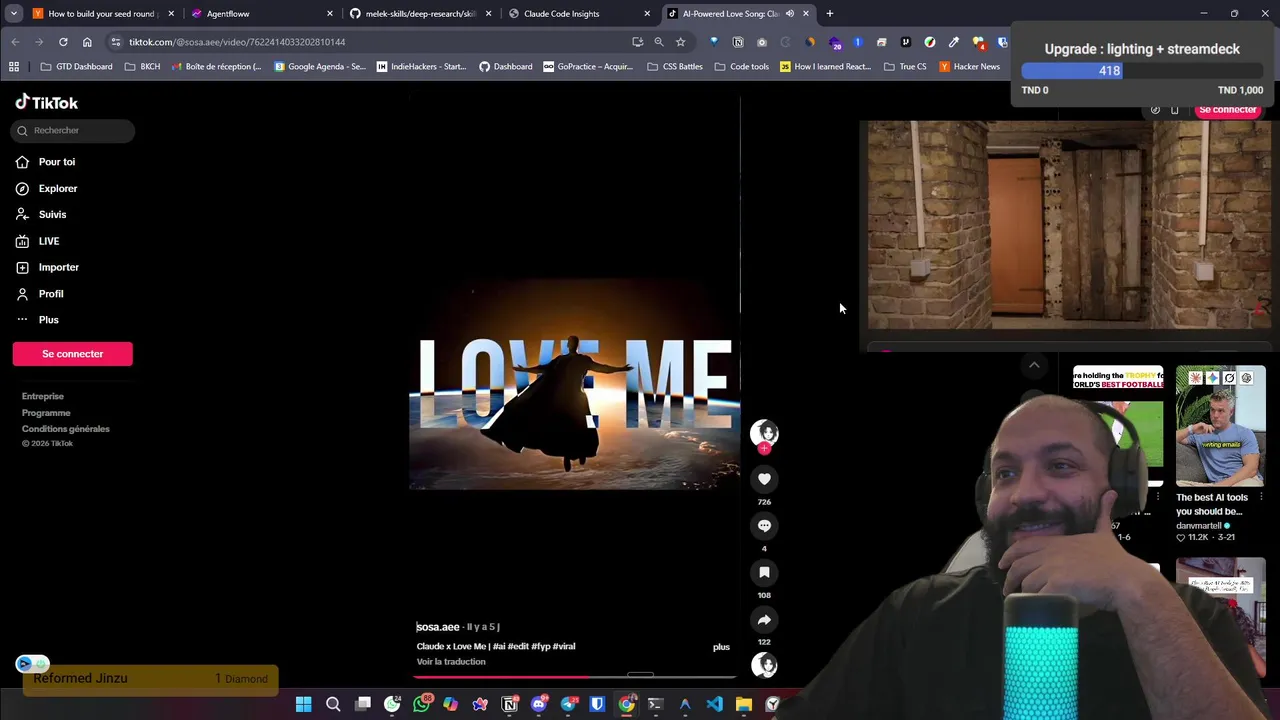Open Conditions générales footer link
Screen dimensions: 1280x720
click(x=66, y=429)
